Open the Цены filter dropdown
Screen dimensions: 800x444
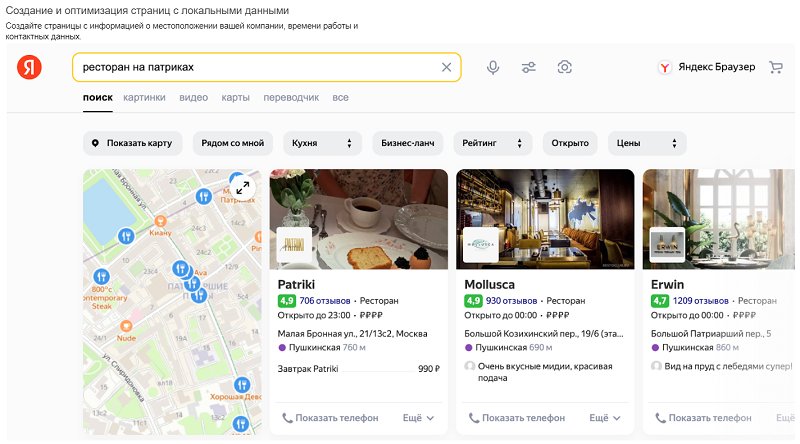(x=647, y=143)
